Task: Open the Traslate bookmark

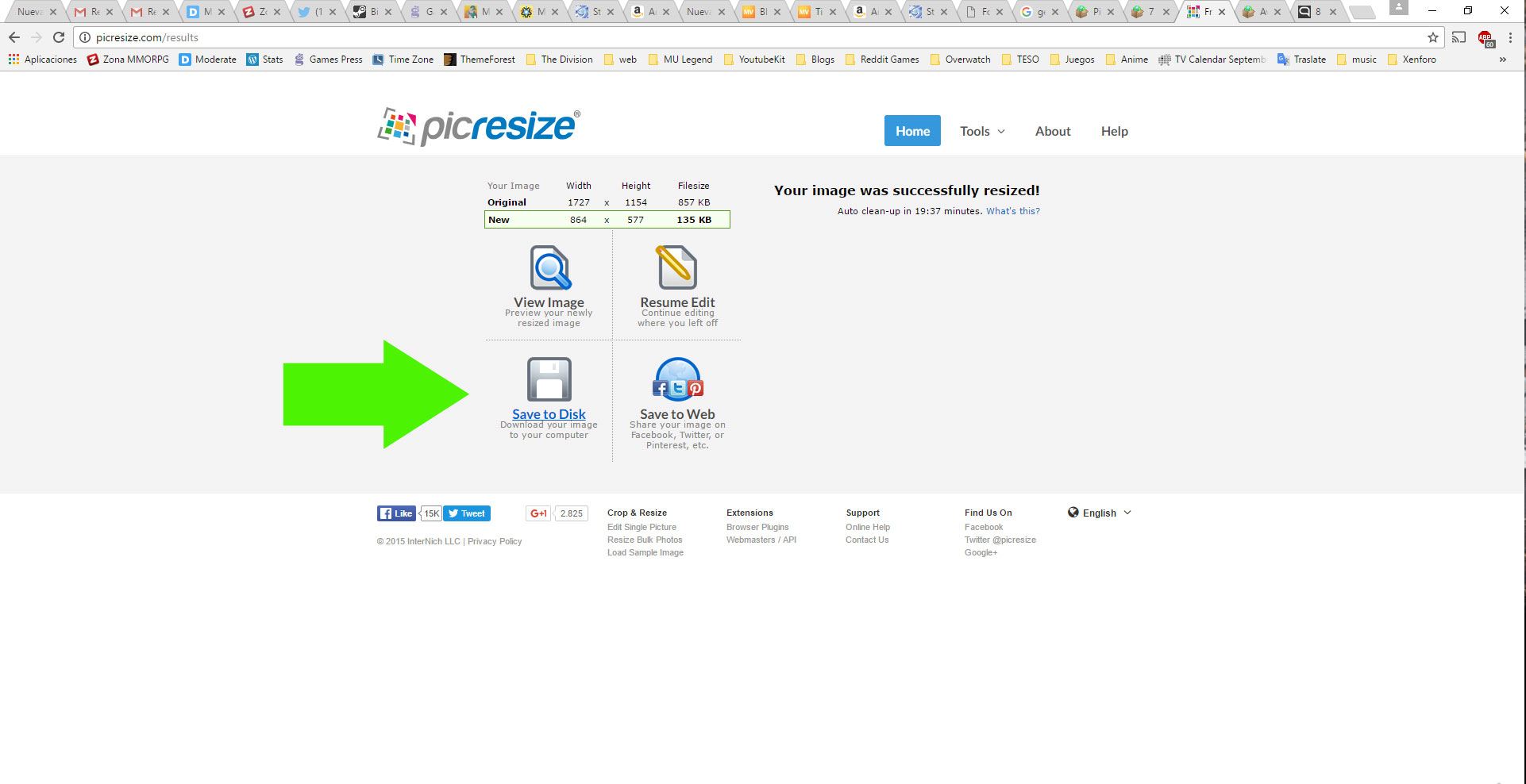Action: click(x=1301, y=60)
